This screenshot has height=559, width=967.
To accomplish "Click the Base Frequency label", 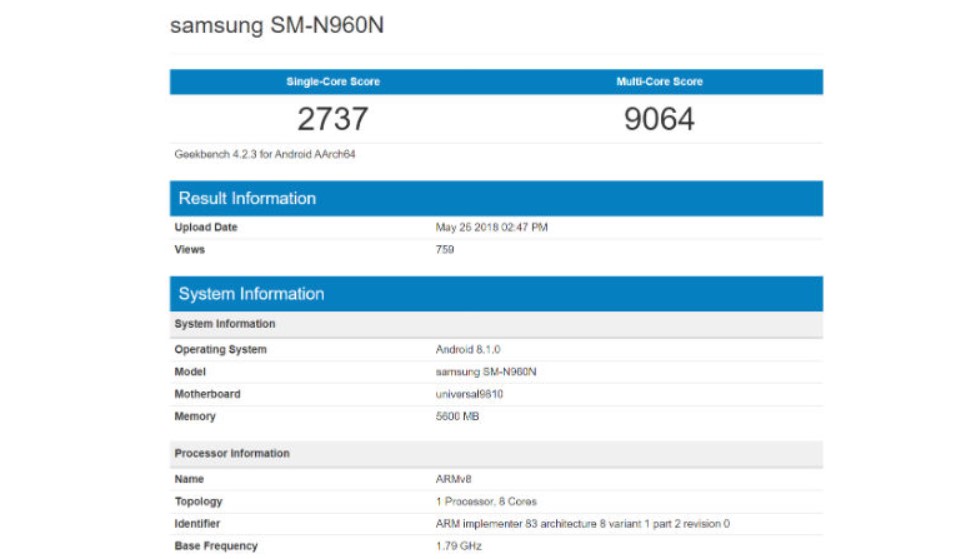I will (216, 546).
